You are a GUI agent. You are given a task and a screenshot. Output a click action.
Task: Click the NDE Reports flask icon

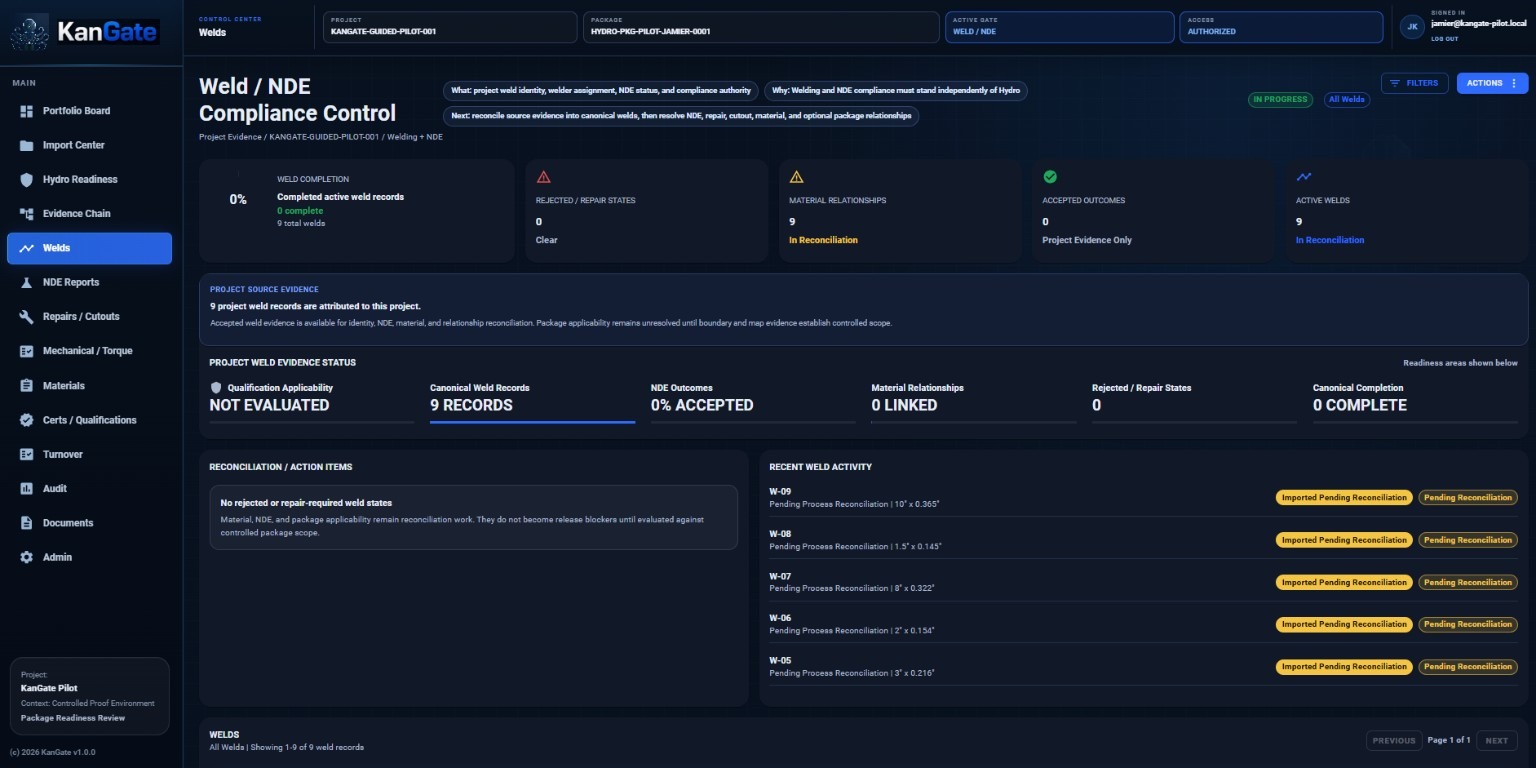coord(27,283)
